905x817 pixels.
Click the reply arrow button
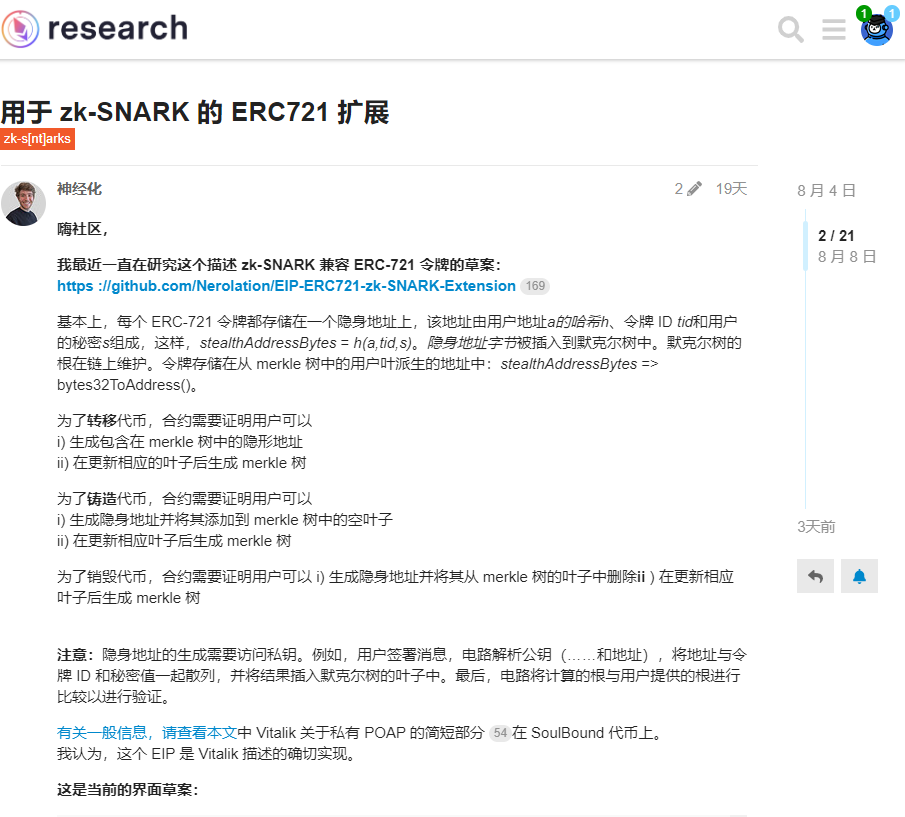click(816, 576)
